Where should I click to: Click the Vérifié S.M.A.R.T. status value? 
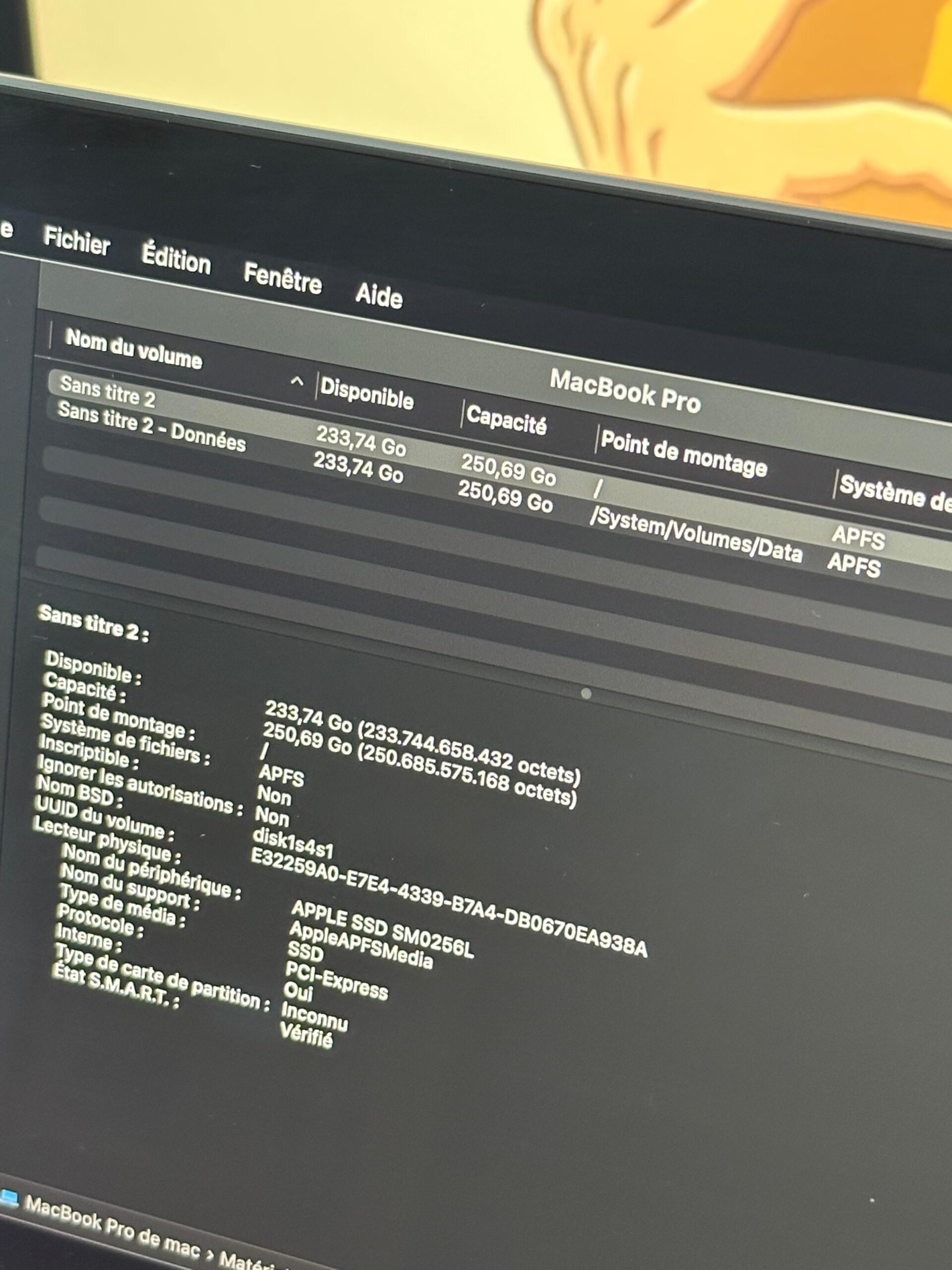(306, 1035)
